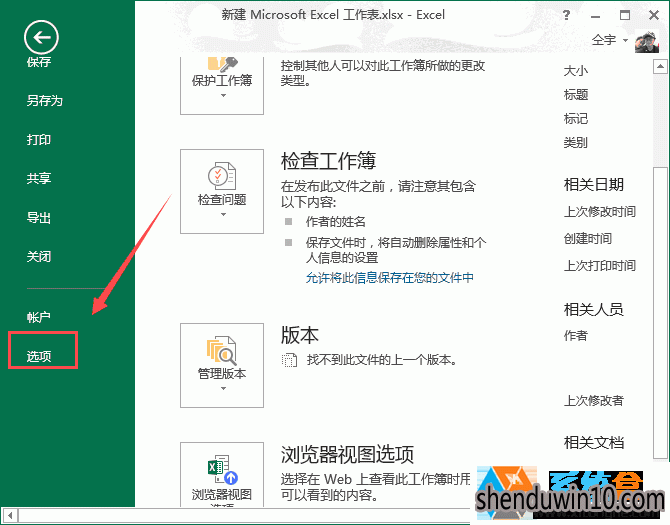Click the 标题 property field
The height and width of the screenshot is (525, 670).
[576, 94]
